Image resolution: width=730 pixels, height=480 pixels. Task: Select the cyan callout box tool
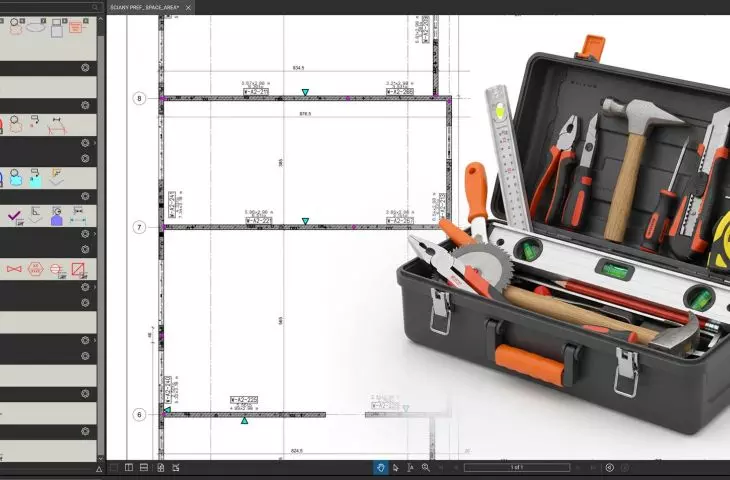tap(35, 177)
